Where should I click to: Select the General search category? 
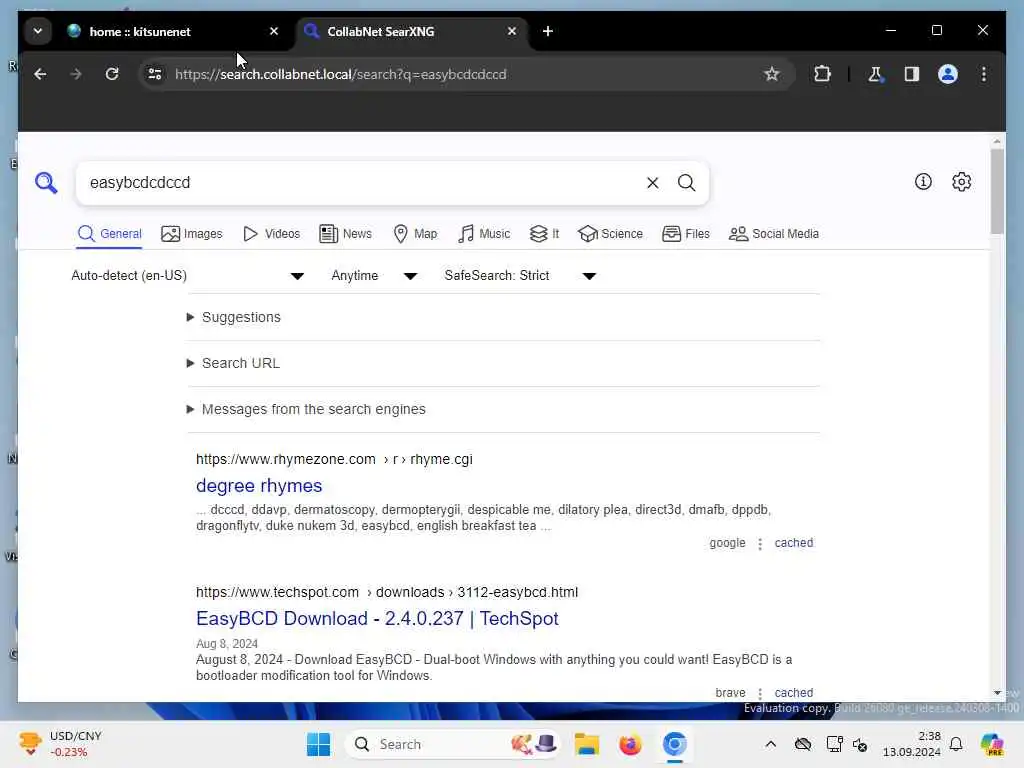point(109,234)
